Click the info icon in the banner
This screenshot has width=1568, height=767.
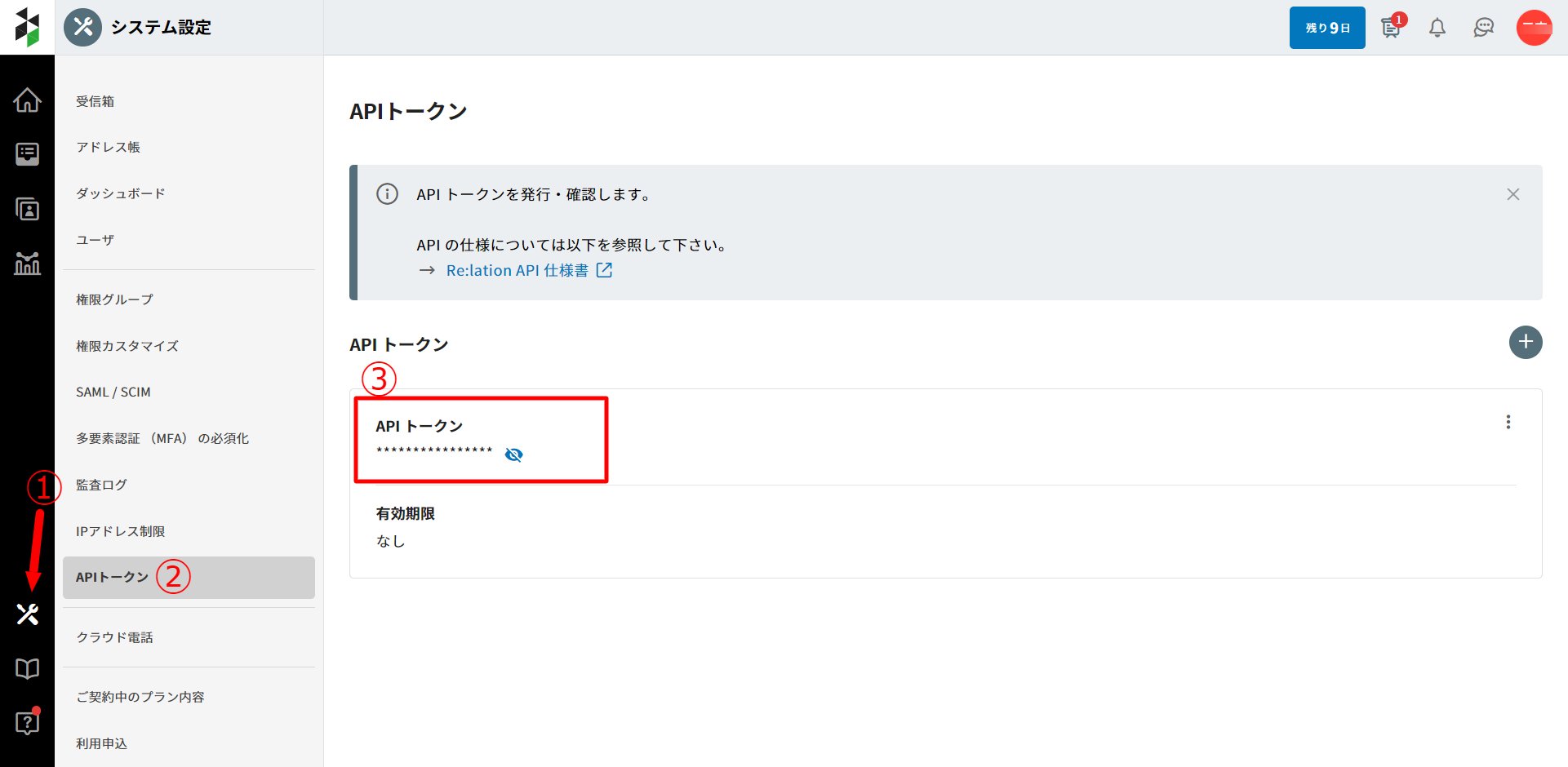[x=387, y=194]
